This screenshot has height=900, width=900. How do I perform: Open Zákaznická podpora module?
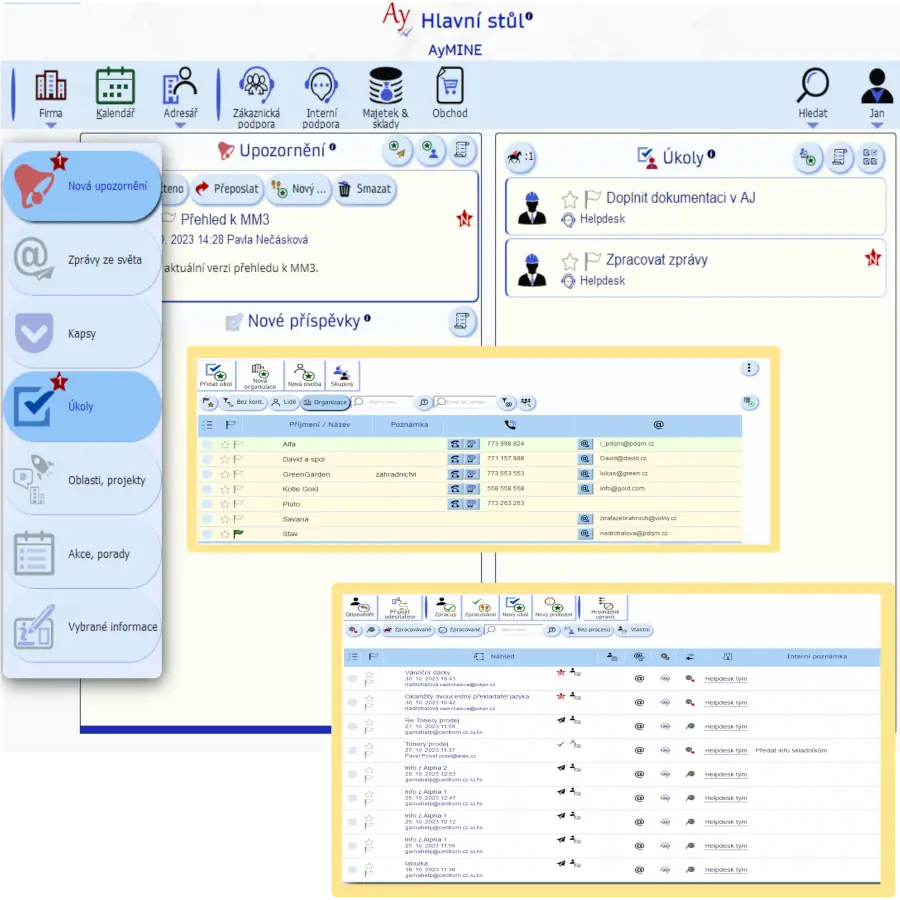[257, 88]
